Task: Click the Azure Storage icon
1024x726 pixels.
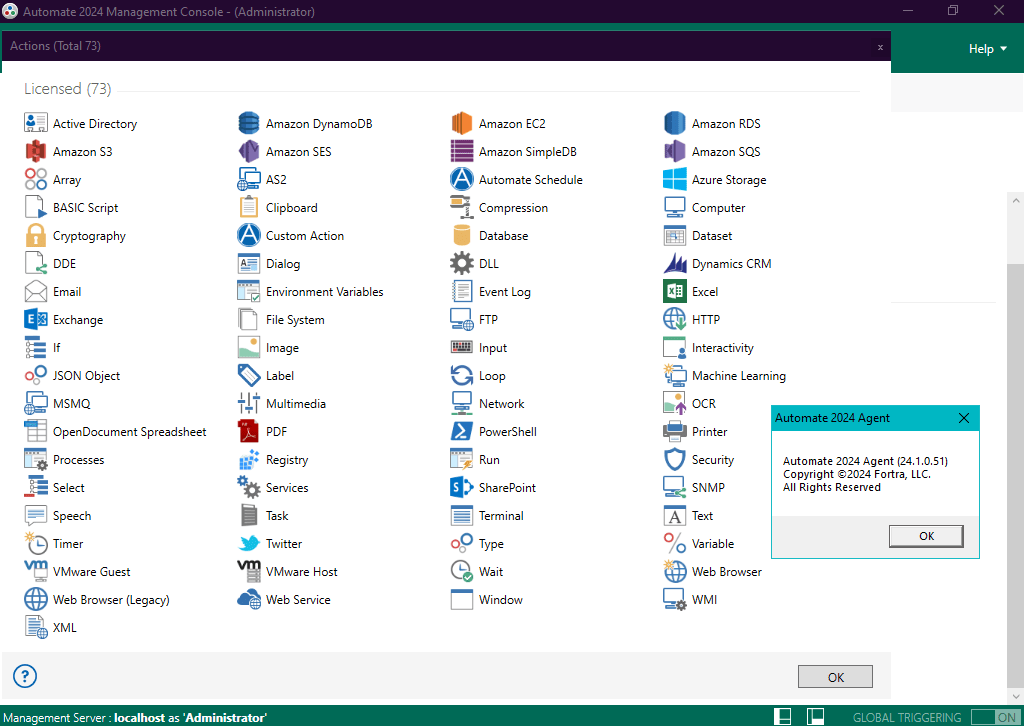Action: tap(675, 179)
